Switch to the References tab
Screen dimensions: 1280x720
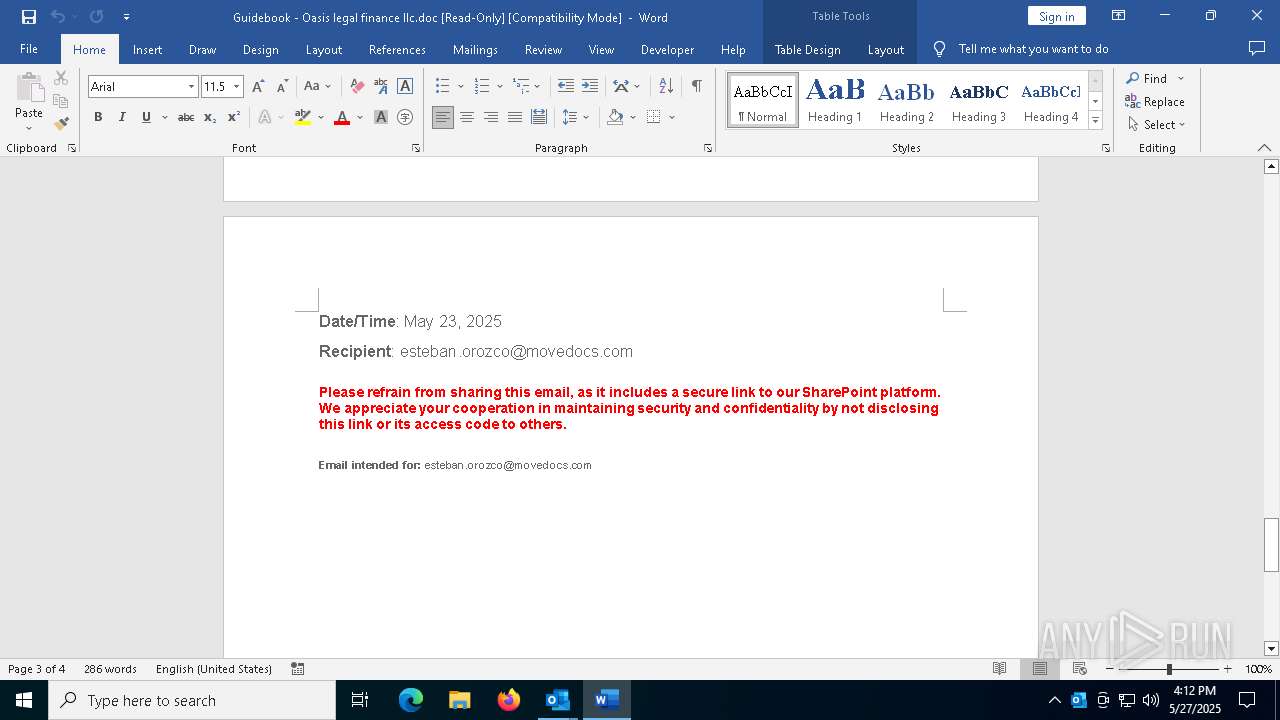pos(397,49)
